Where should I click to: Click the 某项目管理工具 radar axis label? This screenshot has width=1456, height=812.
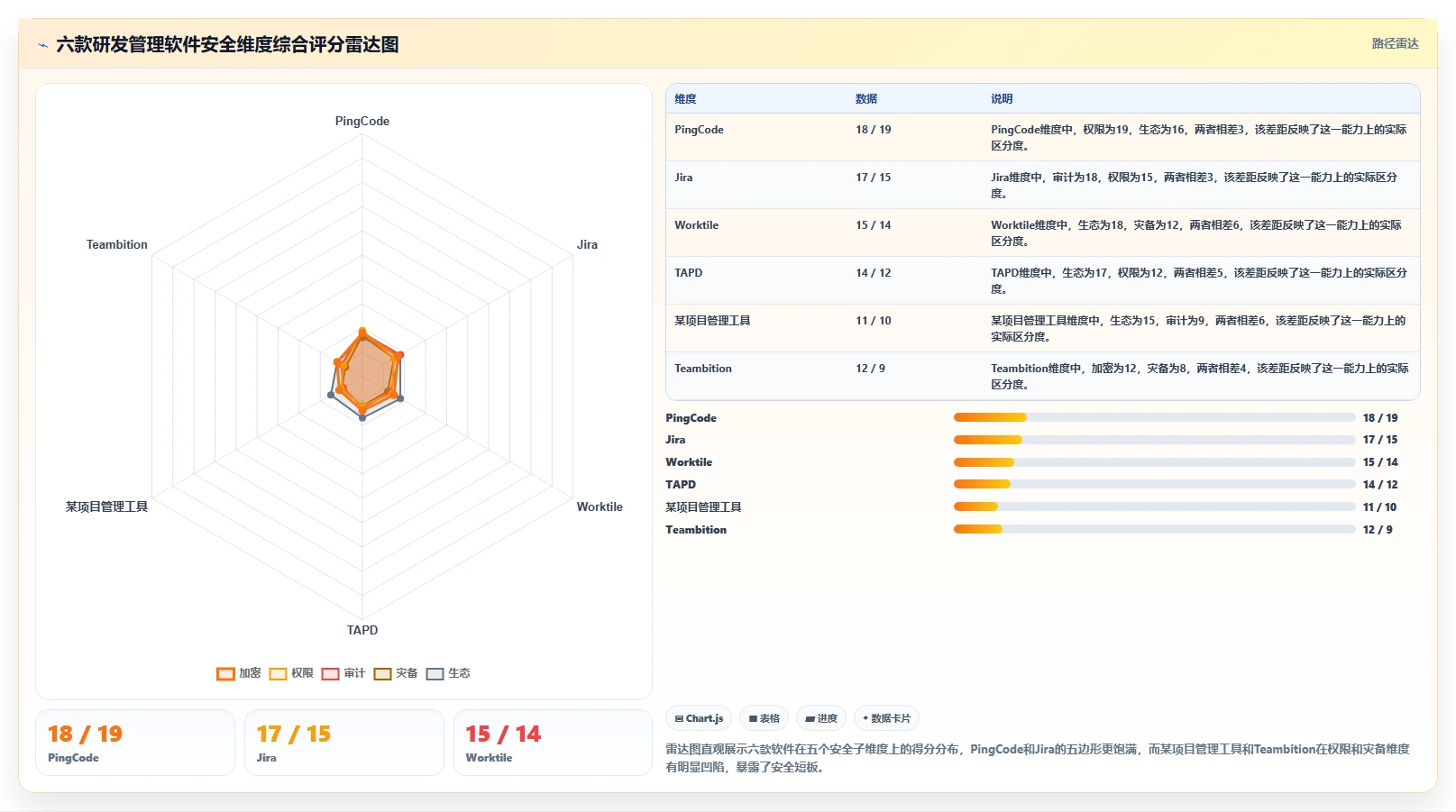106,506
